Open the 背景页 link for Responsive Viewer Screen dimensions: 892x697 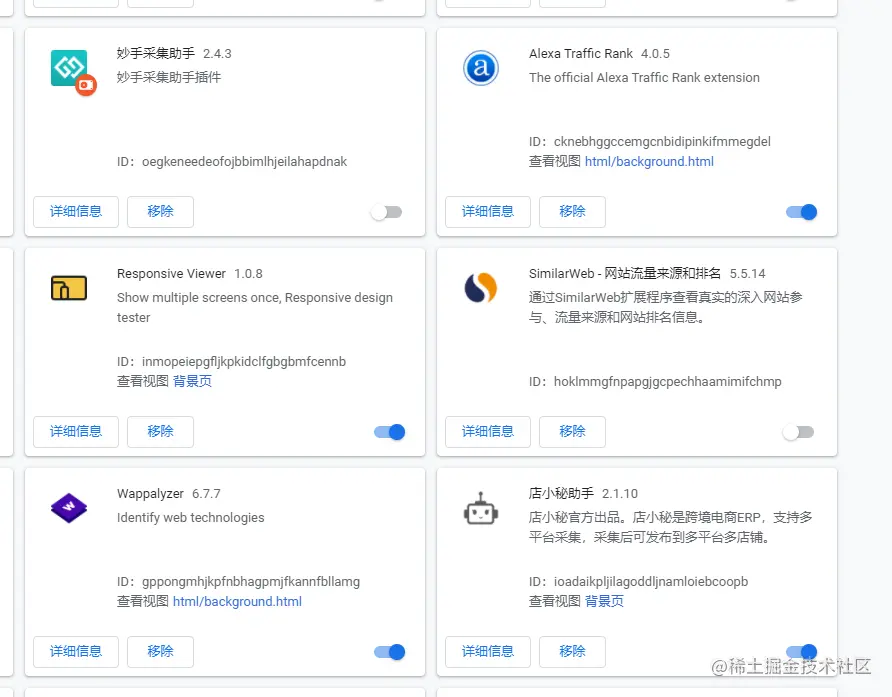(191, 381)
